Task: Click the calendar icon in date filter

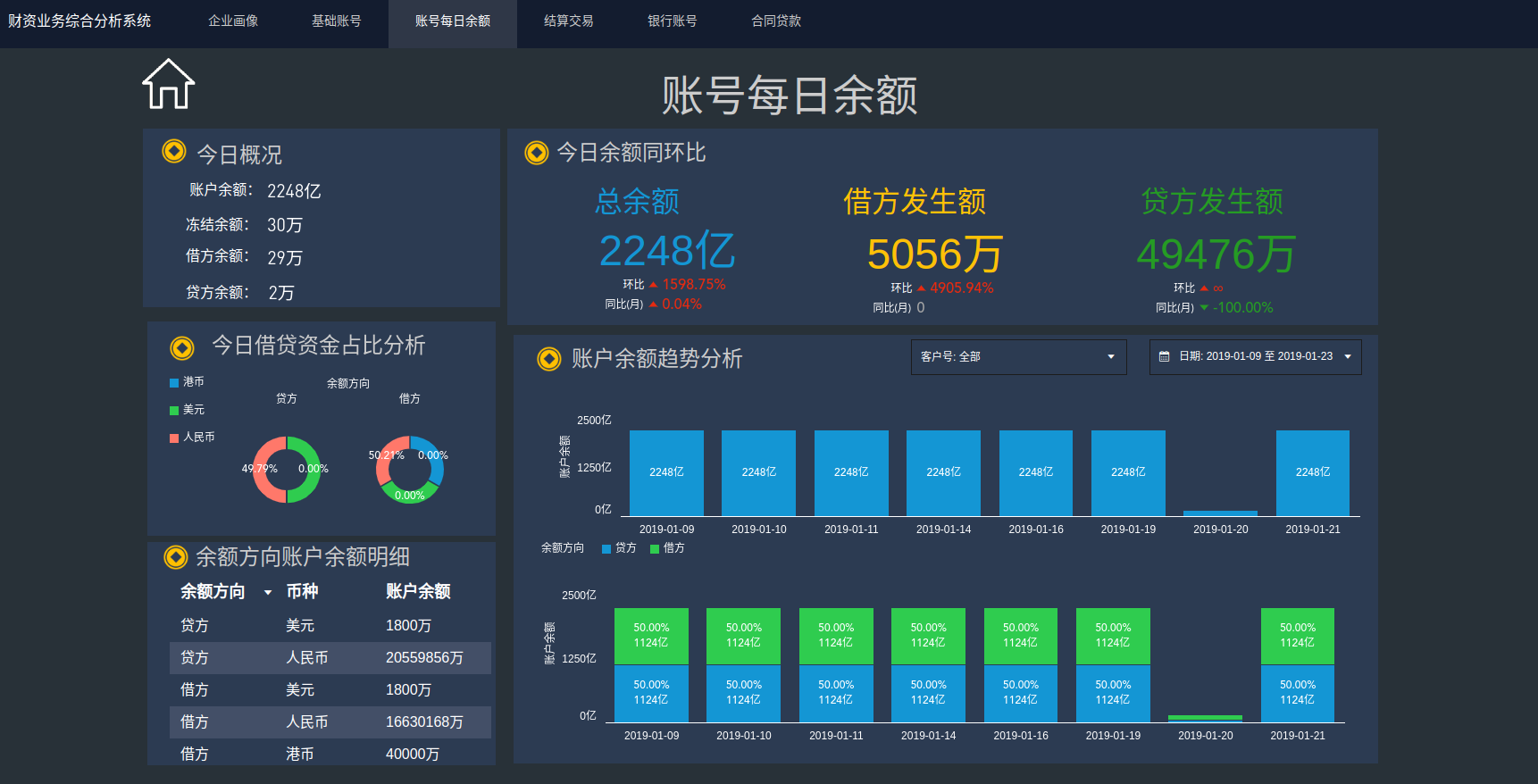Action: pyautogui.click(x=1164, y=356)
